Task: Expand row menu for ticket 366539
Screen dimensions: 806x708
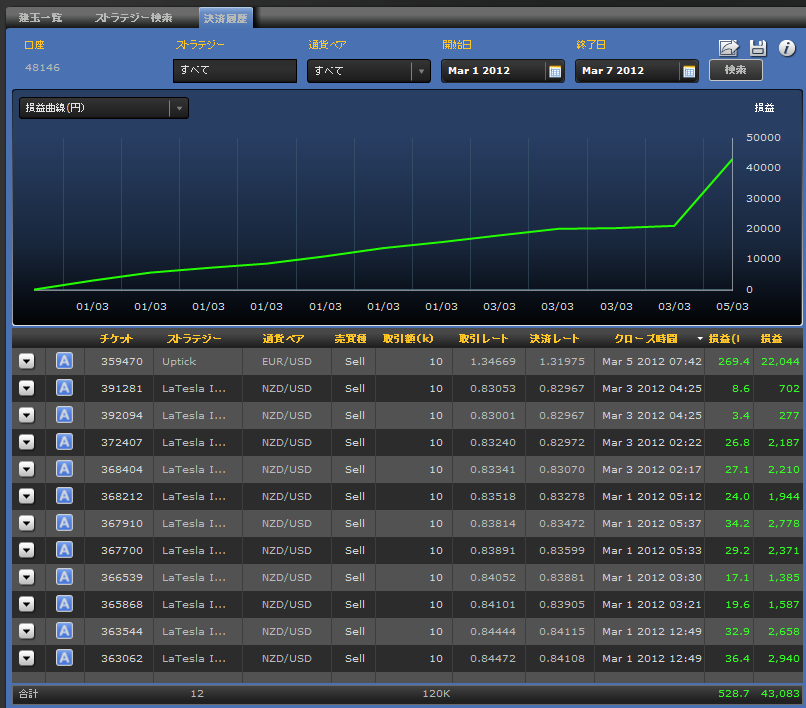Action: tap(27, 577)
